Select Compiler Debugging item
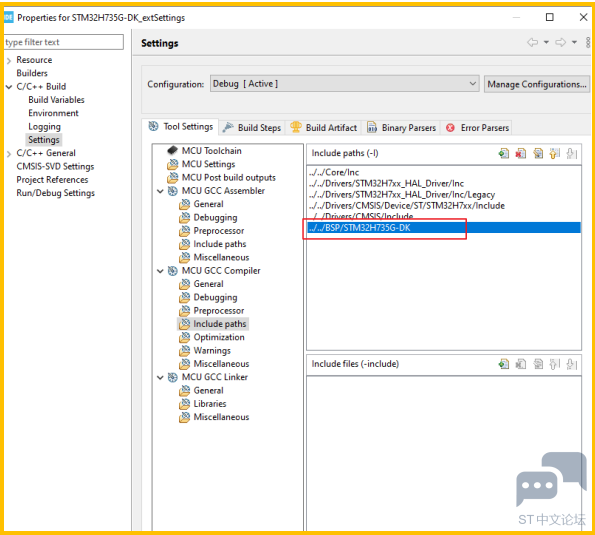The height and width of the screenshot is (535, 595). [215, 297]
